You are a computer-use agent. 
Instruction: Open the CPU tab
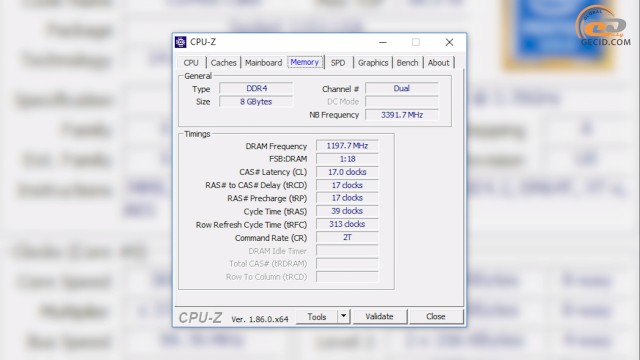191,63
